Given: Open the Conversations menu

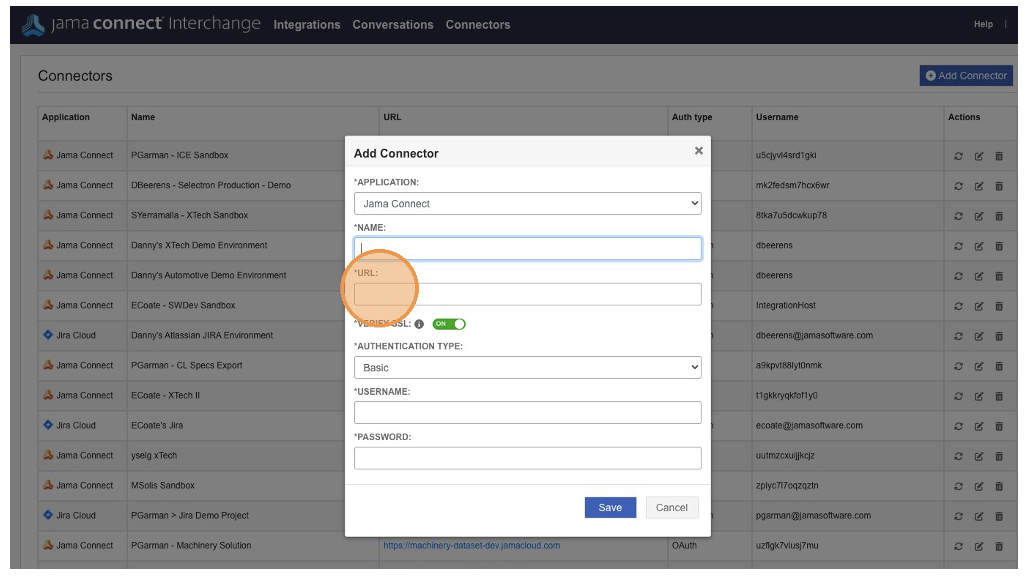Looking at the screenshot, I should [x=393, y=25].
